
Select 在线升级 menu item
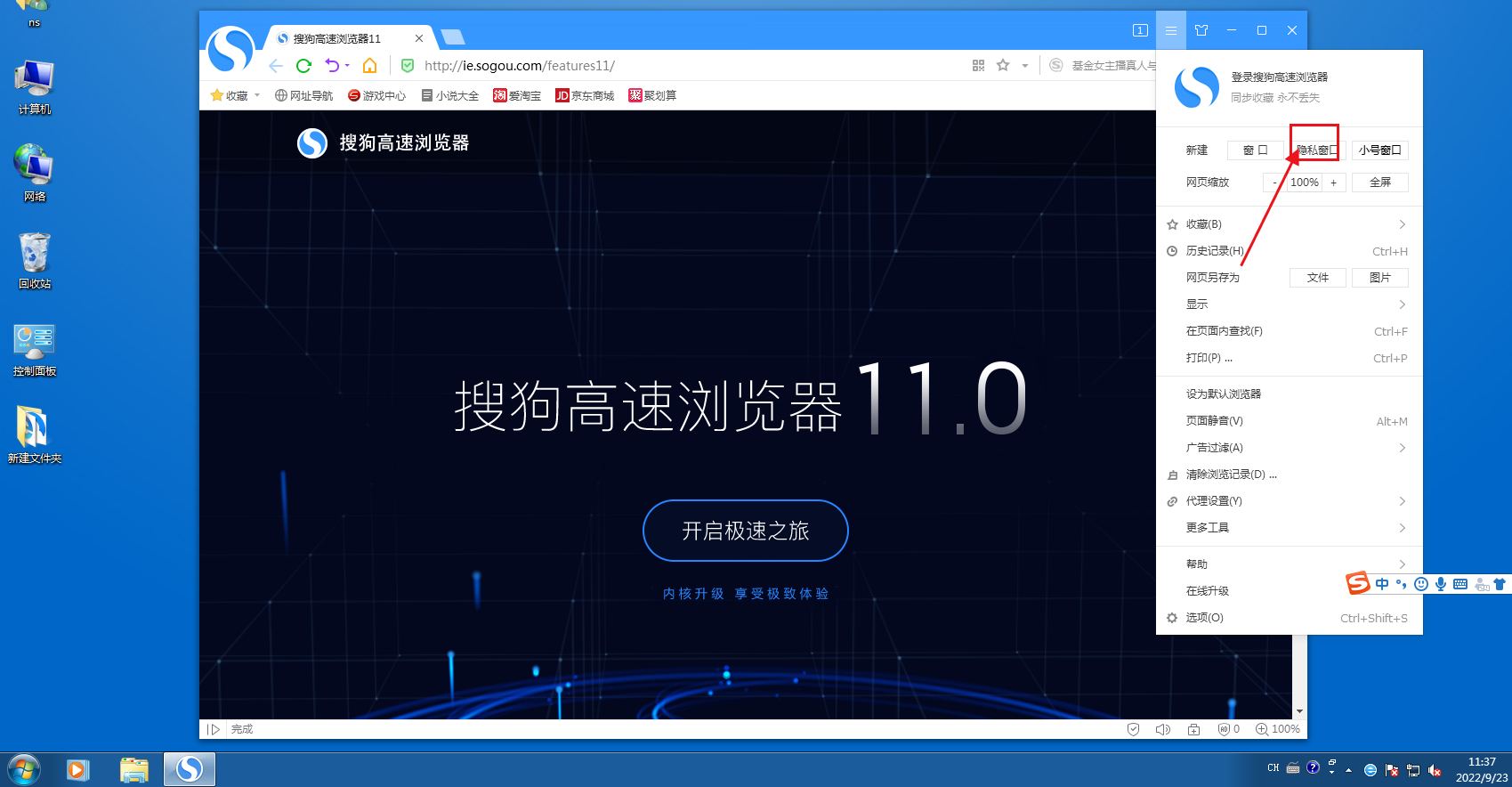pyautogui.click(x=1290, y=591)
